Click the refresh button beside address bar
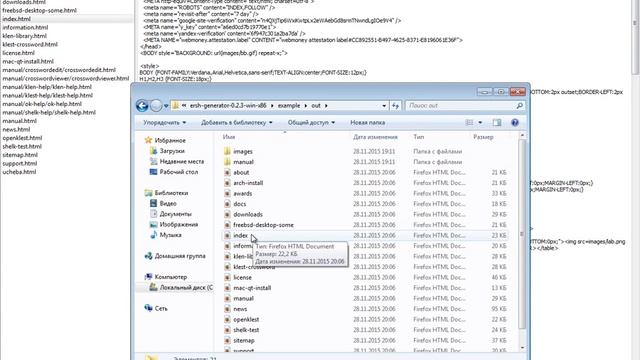This screenshot has height=360, width=640. point(395,106)
